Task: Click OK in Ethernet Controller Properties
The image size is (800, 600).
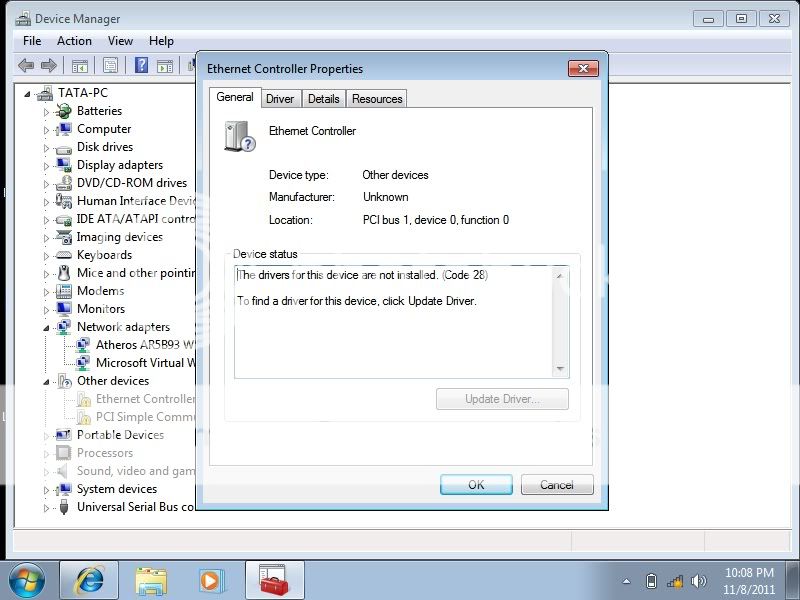Action: [476, 484]
